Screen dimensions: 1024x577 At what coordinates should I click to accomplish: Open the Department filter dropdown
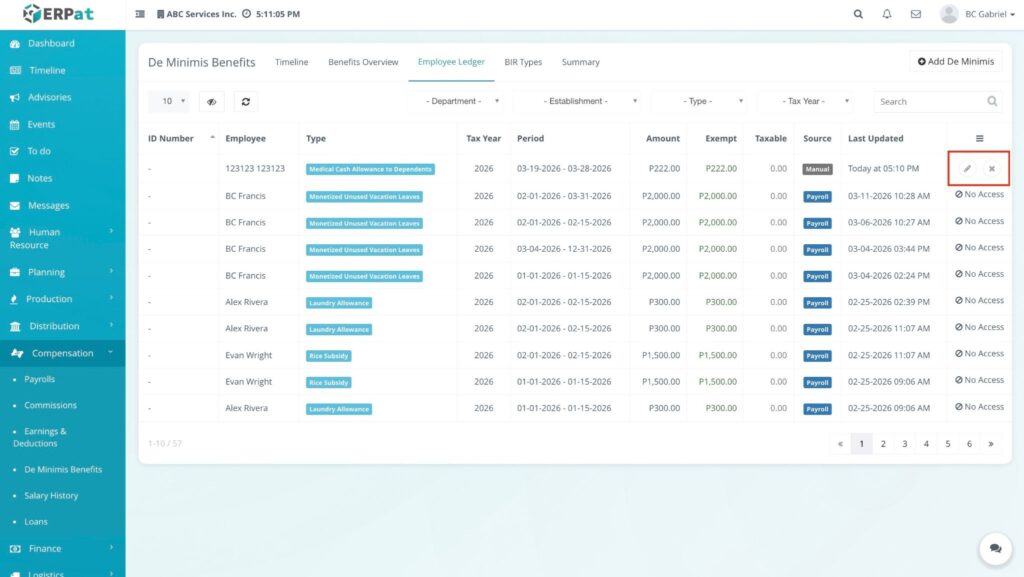(457, 101)
